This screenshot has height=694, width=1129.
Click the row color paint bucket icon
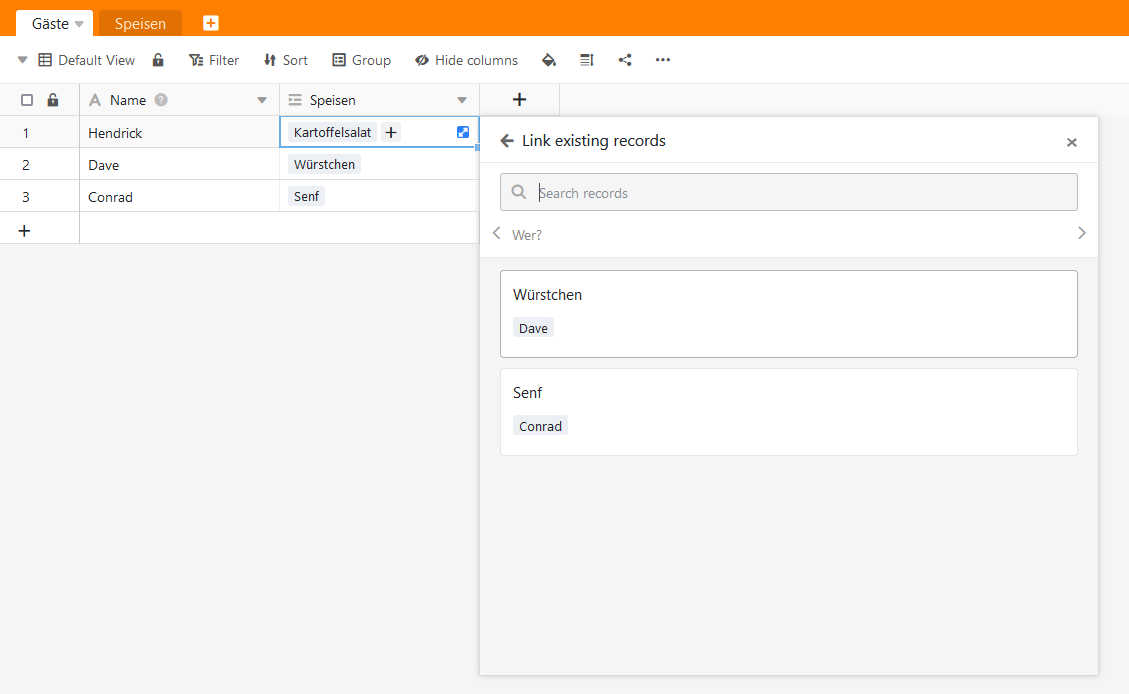click(548, 60)
